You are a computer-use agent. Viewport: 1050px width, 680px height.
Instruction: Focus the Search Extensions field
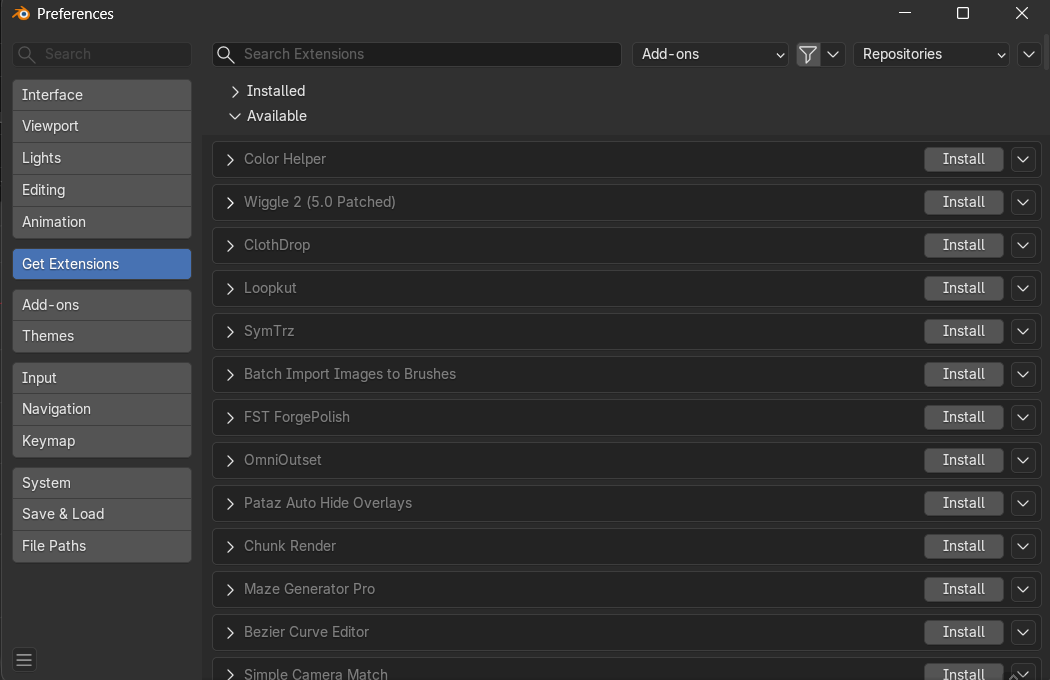point(417,54)
